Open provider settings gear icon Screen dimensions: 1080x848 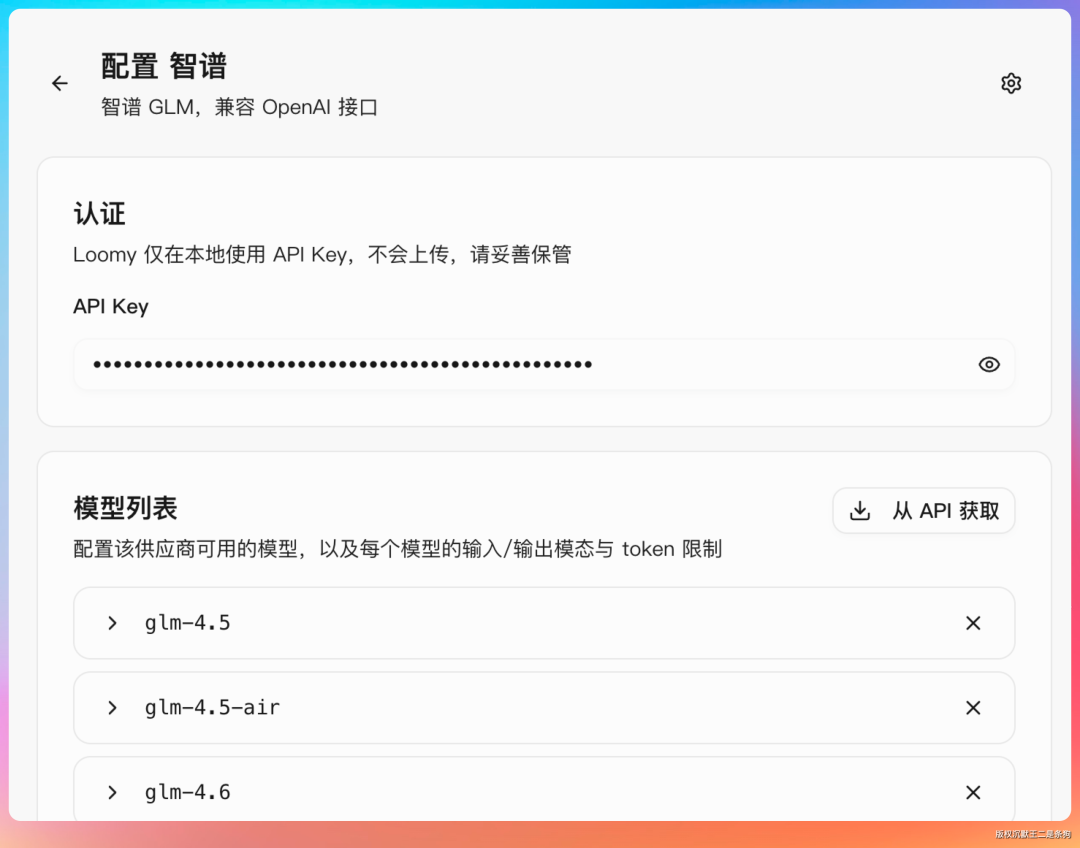click(1010, 83)
